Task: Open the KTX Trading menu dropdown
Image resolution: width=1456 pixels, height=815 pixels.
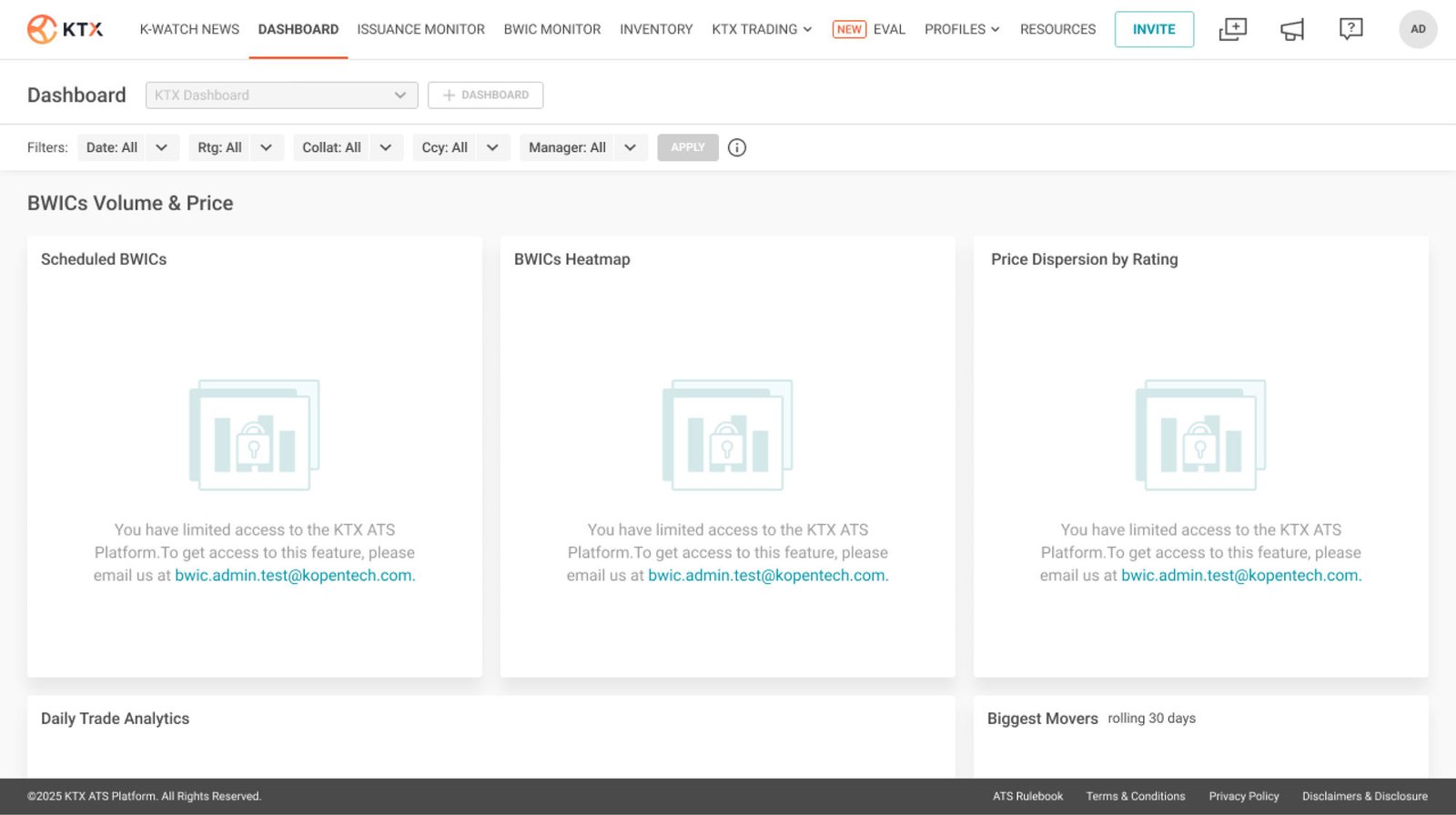Action: pos(762,29)
